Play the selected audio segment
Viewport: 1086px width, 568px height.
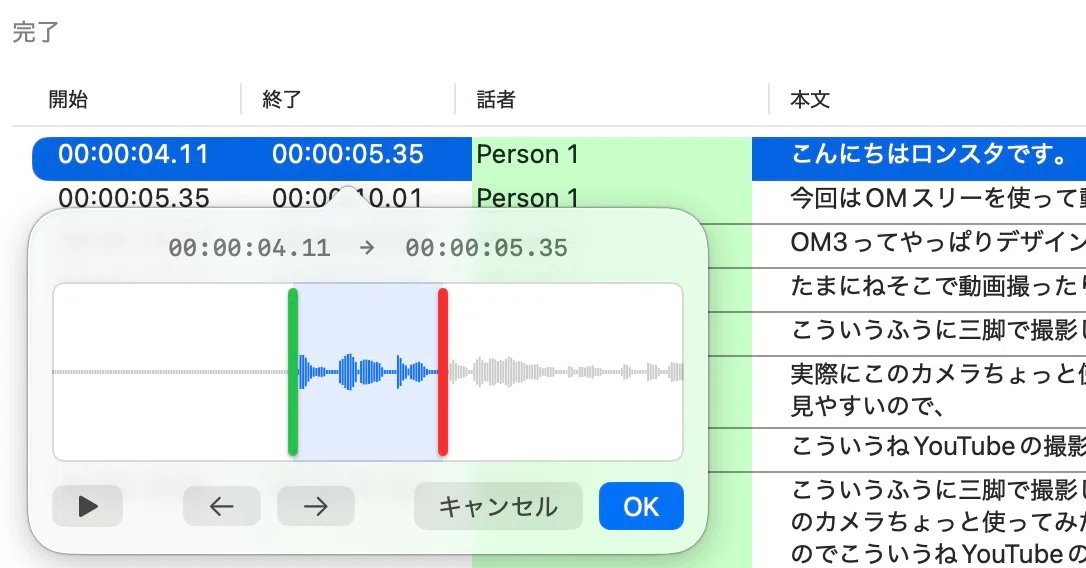click(x=87, y=506)
